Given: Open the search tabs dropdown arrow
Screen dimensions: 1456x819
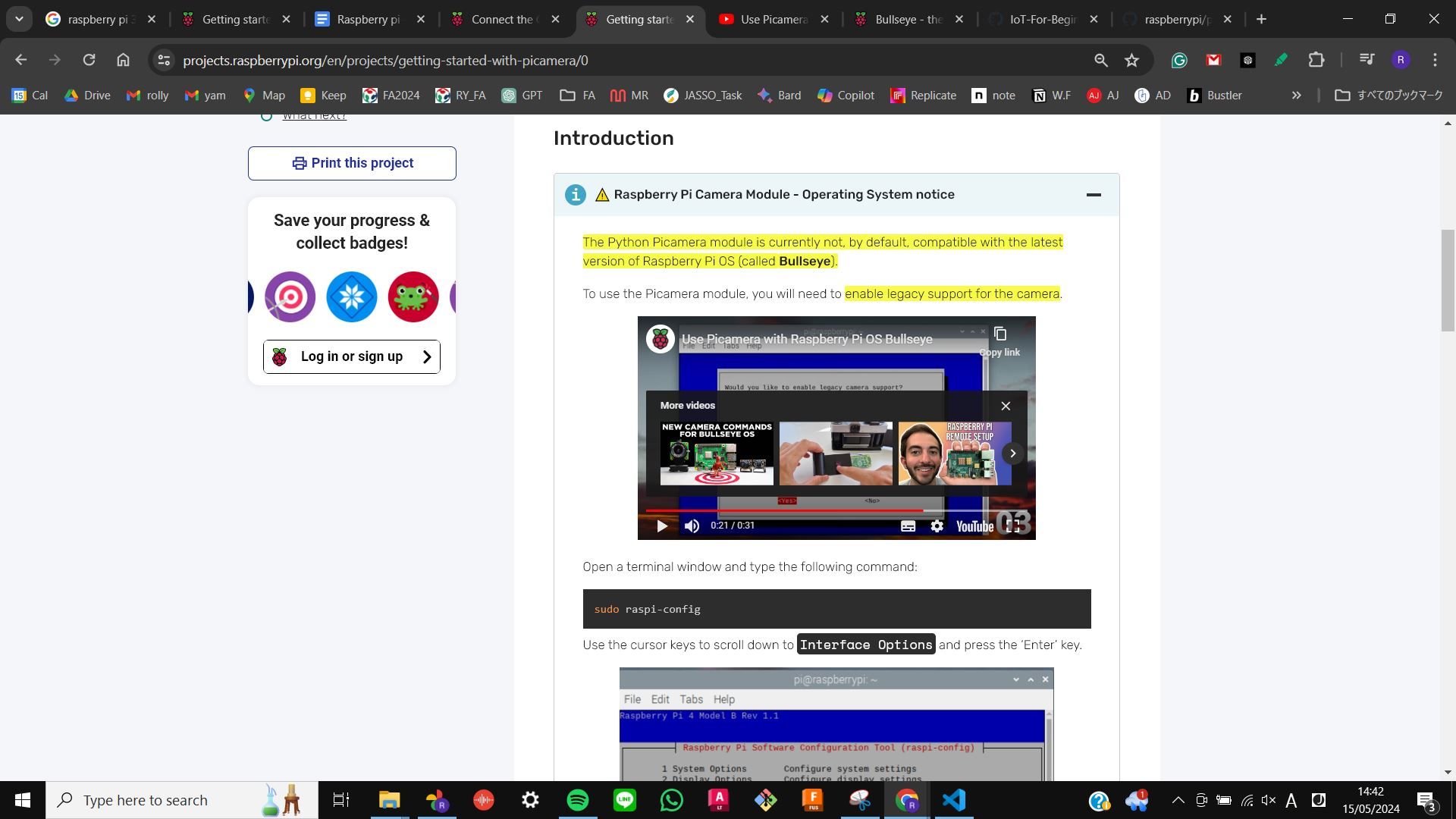Looking at the screenshot, I should [19, 19].
